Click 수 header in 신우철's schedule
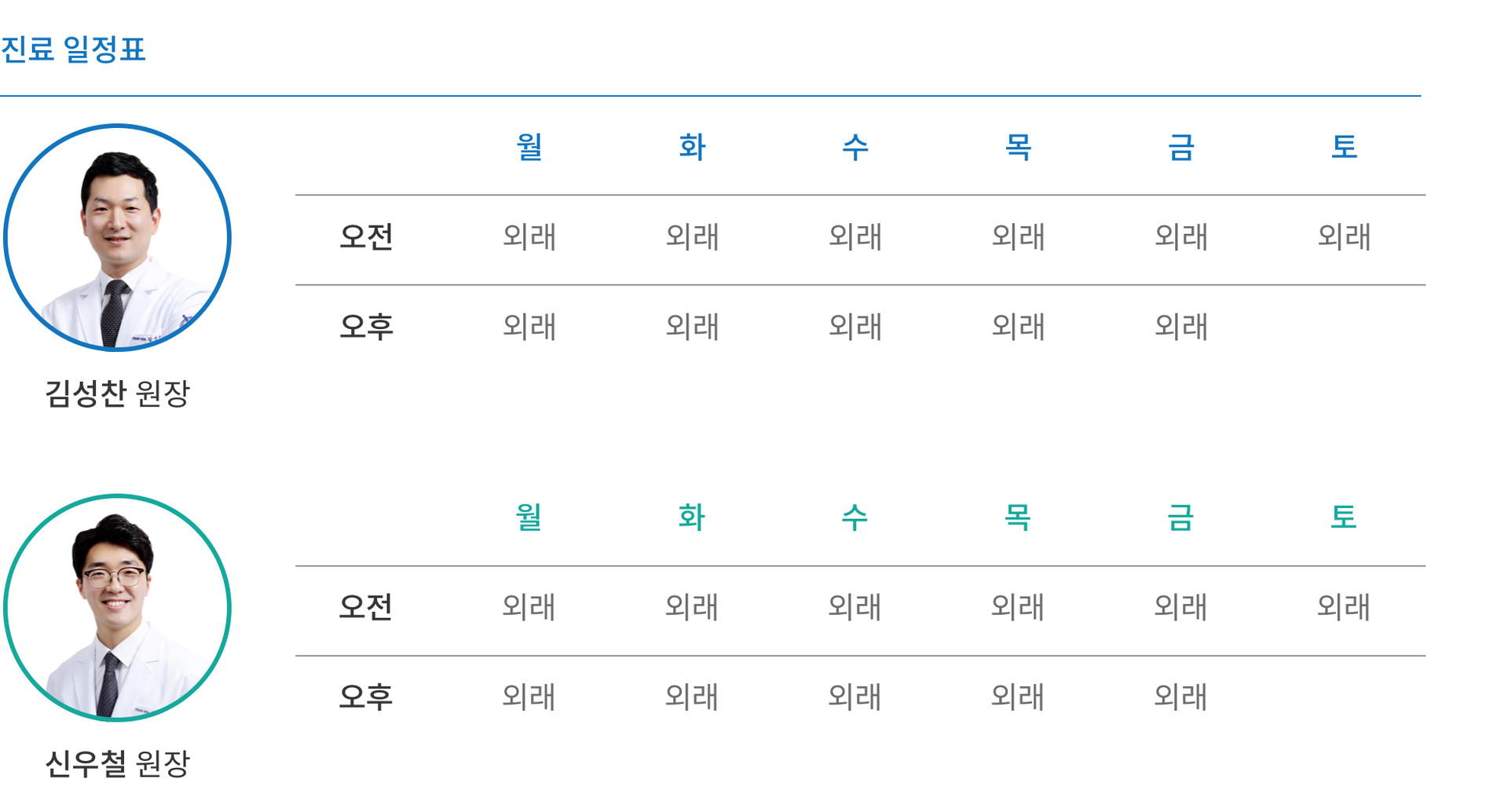 [x=855, y=518]
